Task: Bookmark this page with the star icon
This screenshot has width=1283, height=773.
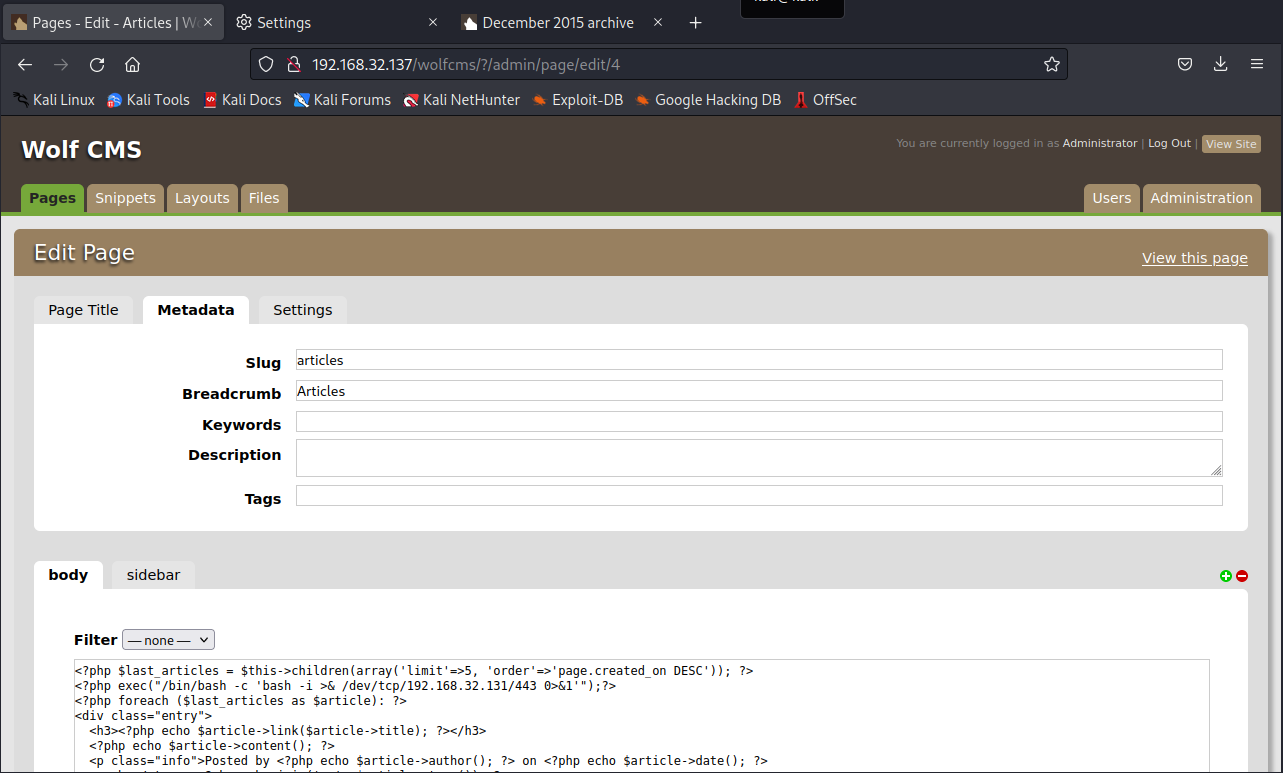Action: pyautogui.click(x=1052, y=64)
